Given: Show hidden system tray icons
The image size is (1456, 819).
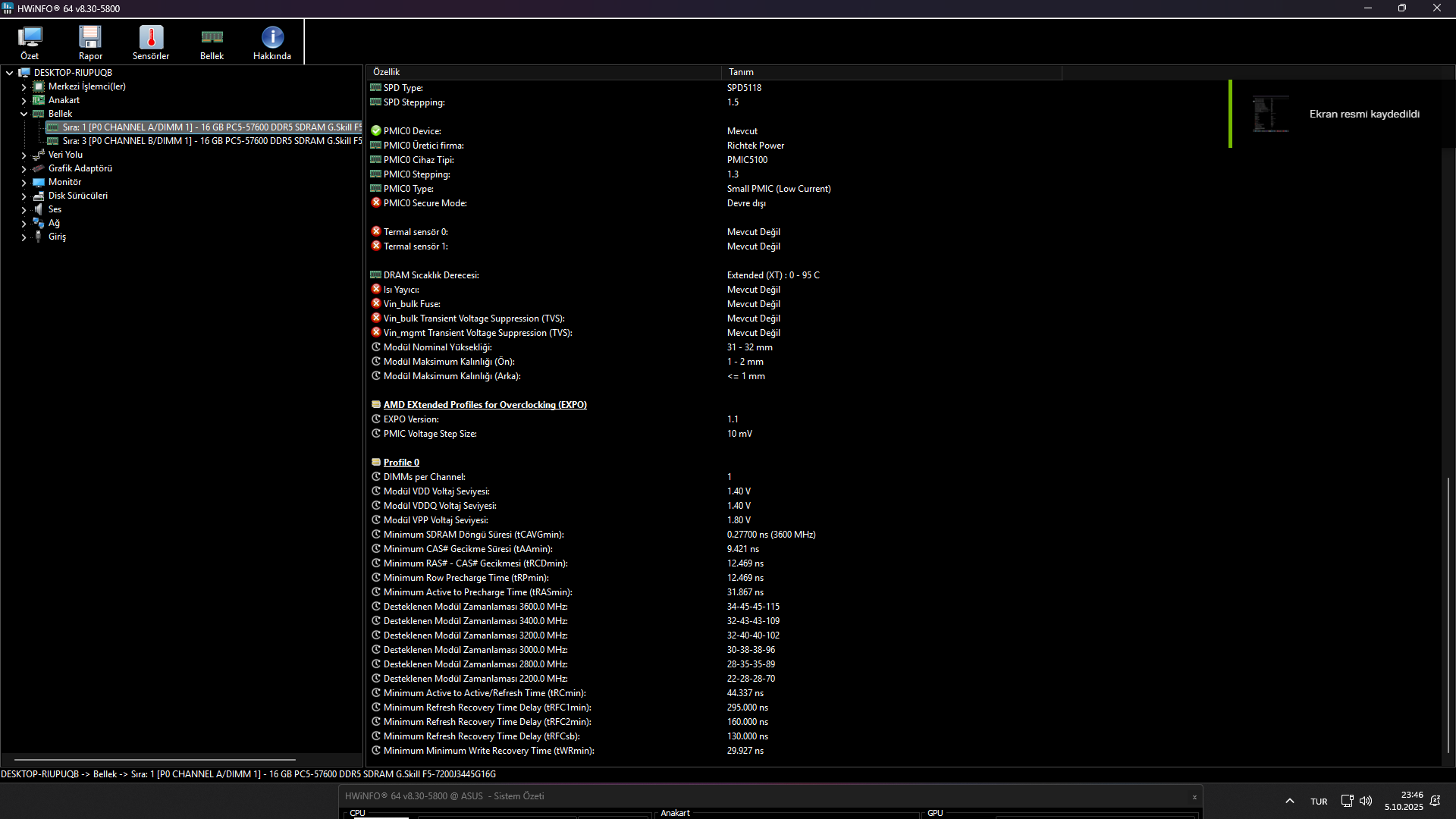Looking at the screenshot, I should tap(1290, 801).
